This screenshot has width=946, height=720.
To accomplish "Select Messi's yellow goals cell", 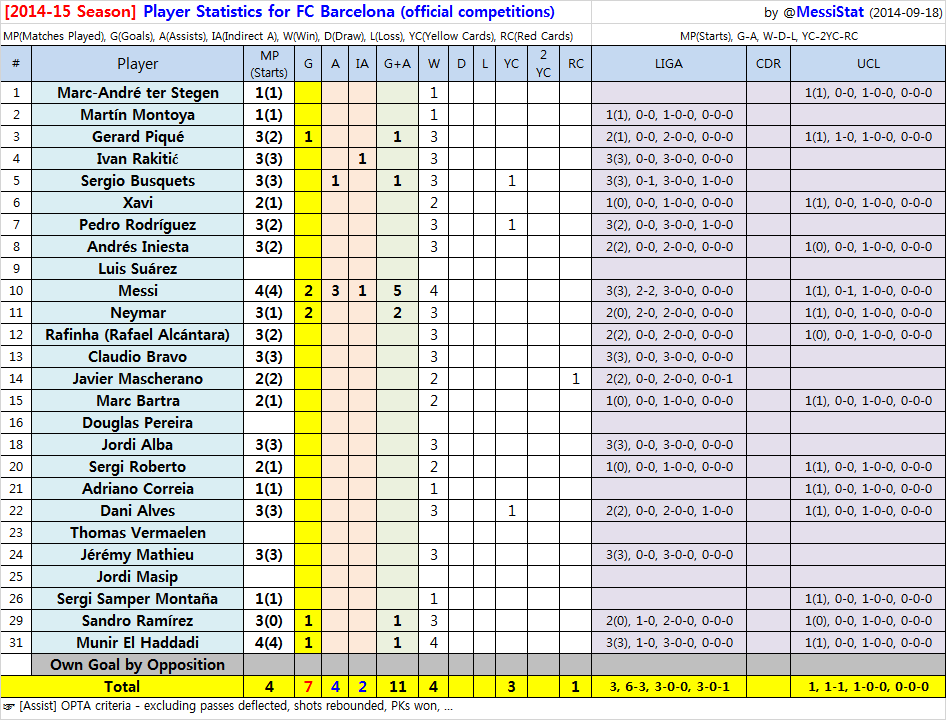I will pos(308,291).
